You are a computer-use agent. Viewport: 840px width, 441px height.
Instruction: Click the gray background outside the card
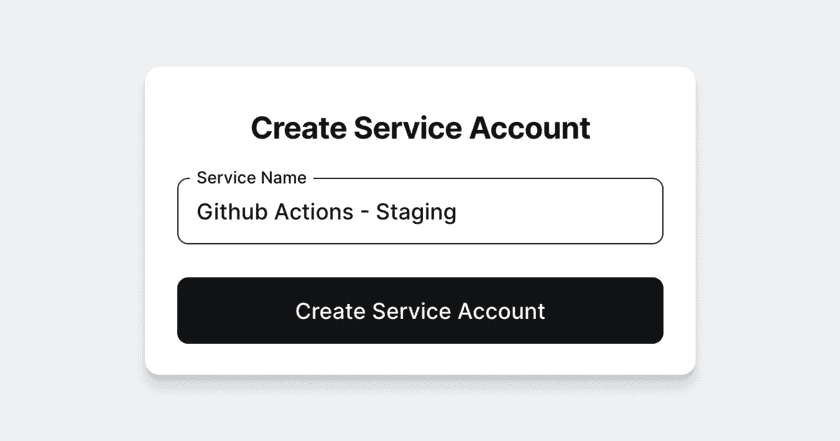coord(70,220)
